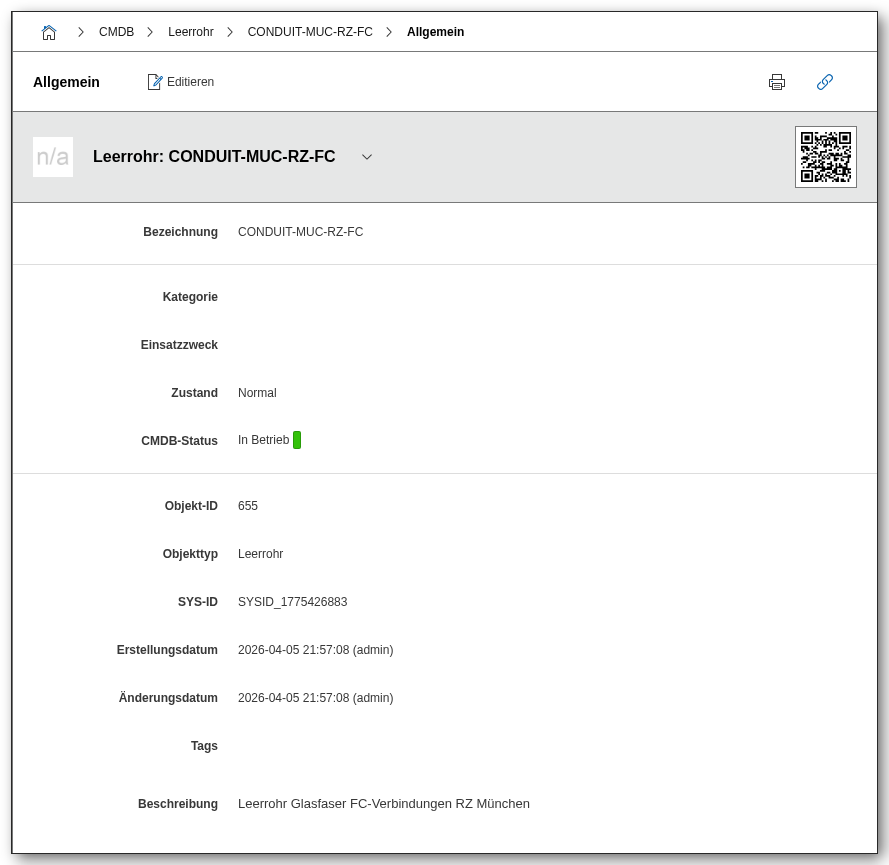Image resolution: width=889 pixels, height=865 pixels.
Task: Click the Allgemein heading label
Action: coord(66,82)
